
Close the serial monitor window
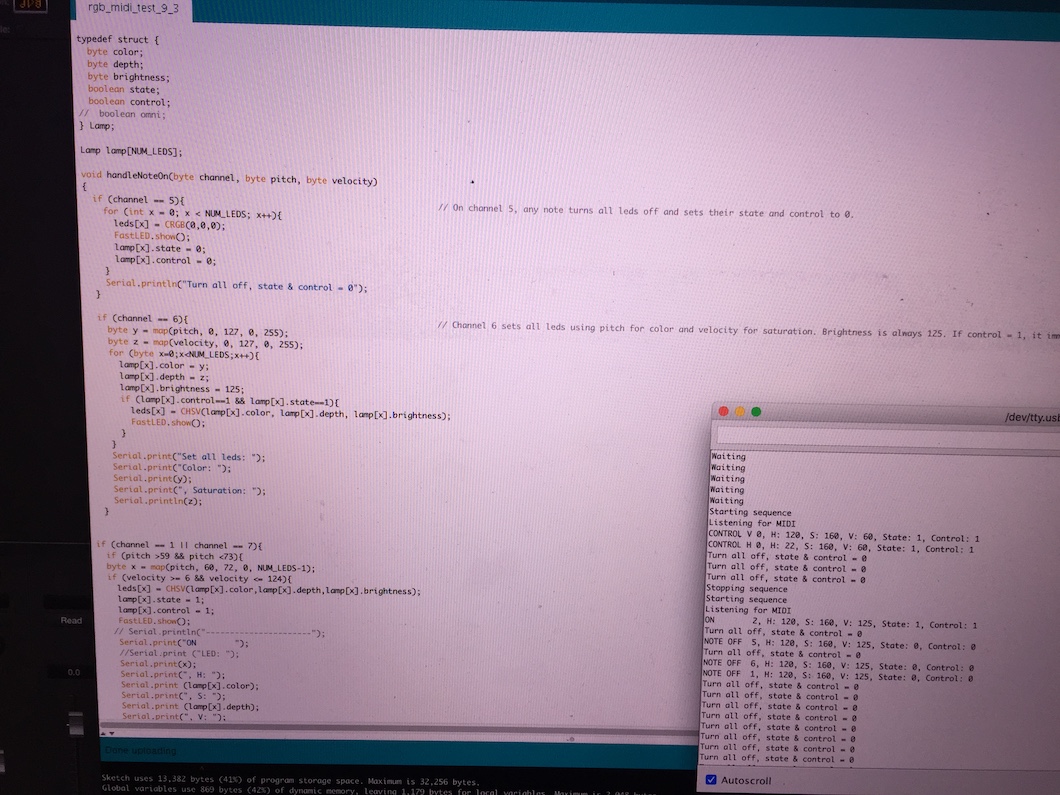pyautogui.click(x=724, y=412)
